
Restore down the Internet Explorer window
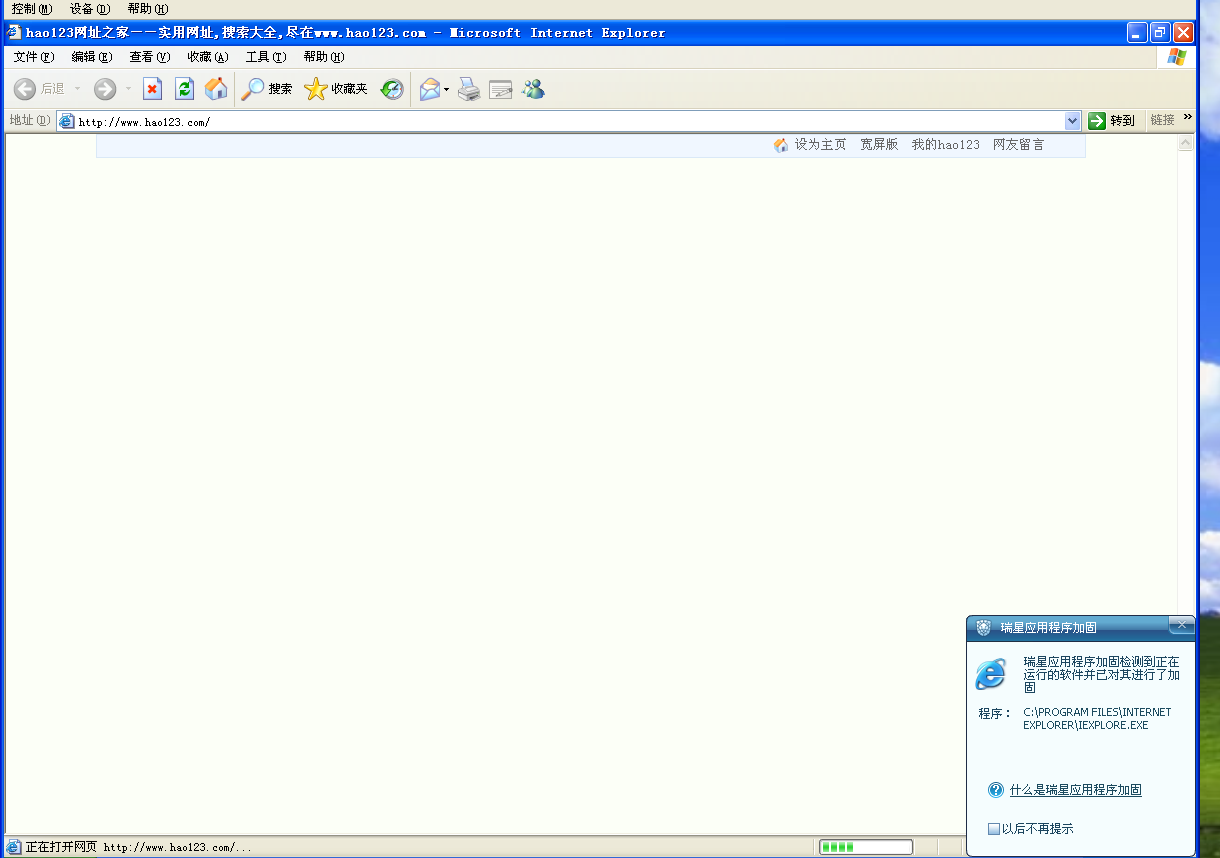pyautogui.click(x=1160, y=32)
